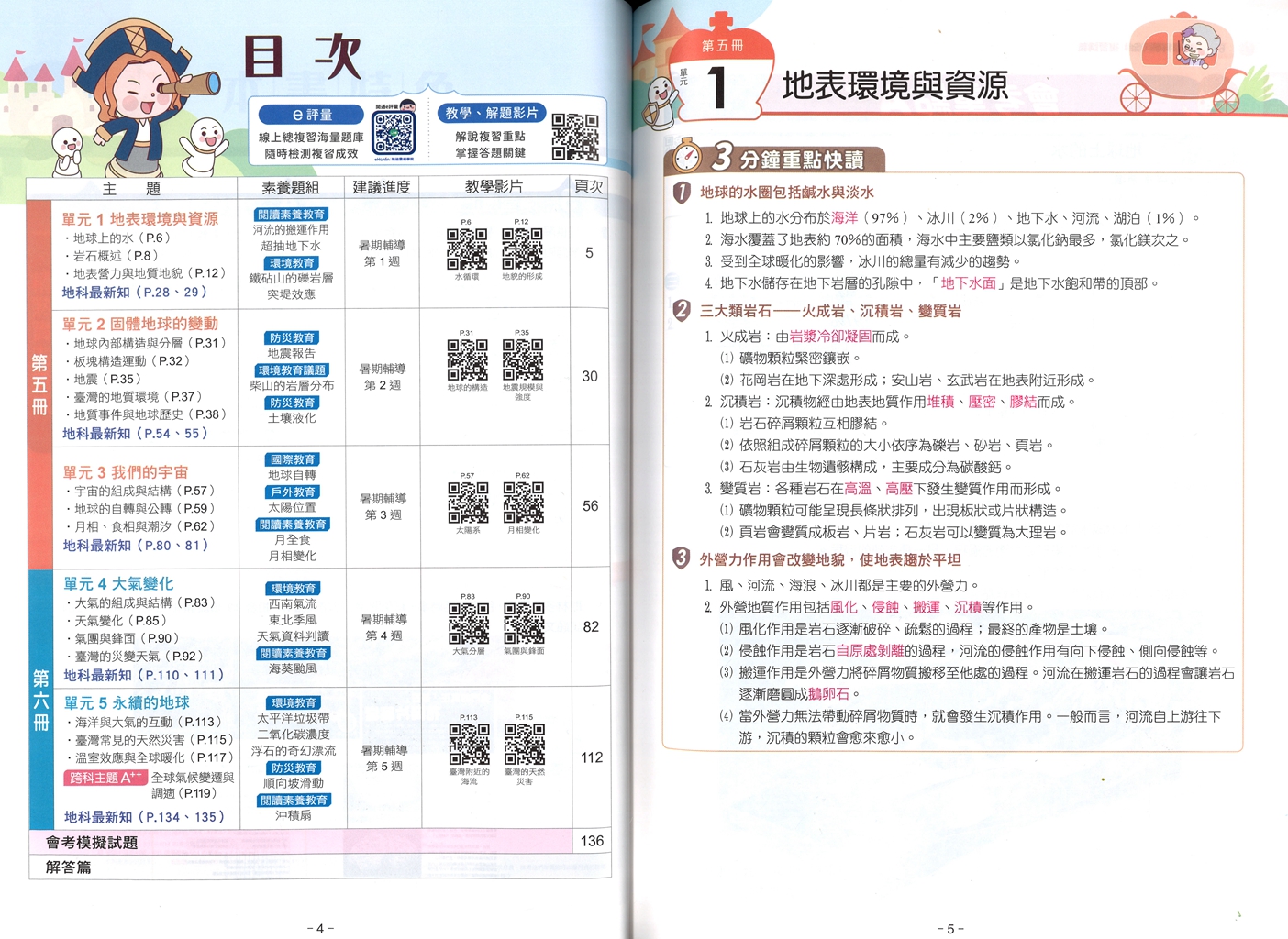Click the 解答篇 row

[320, 867]
